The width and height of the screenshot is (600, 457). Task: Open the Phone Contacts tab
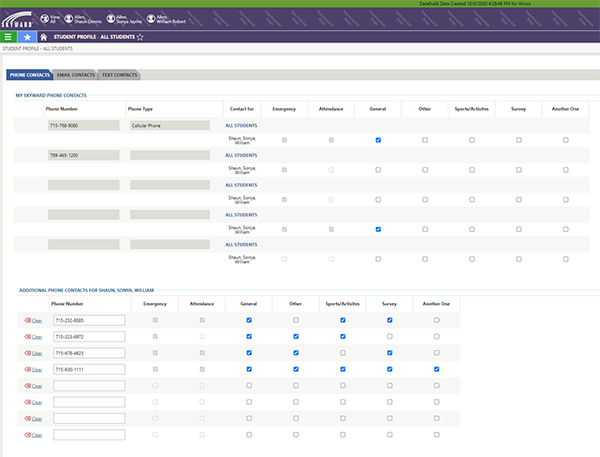point(29,75)
